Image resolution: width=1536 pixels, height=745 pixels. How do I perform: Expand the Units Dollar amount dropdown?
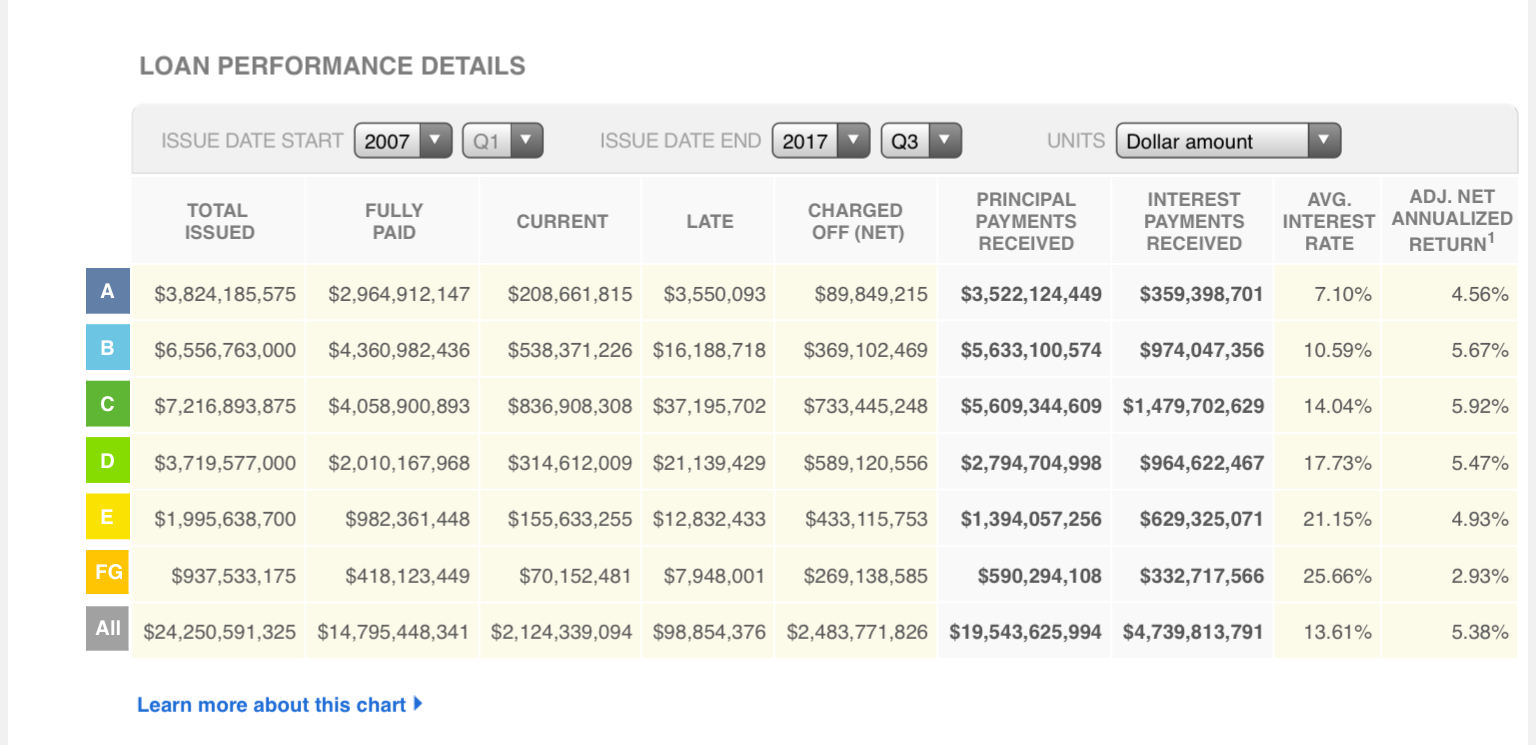tap(1227, 141)
